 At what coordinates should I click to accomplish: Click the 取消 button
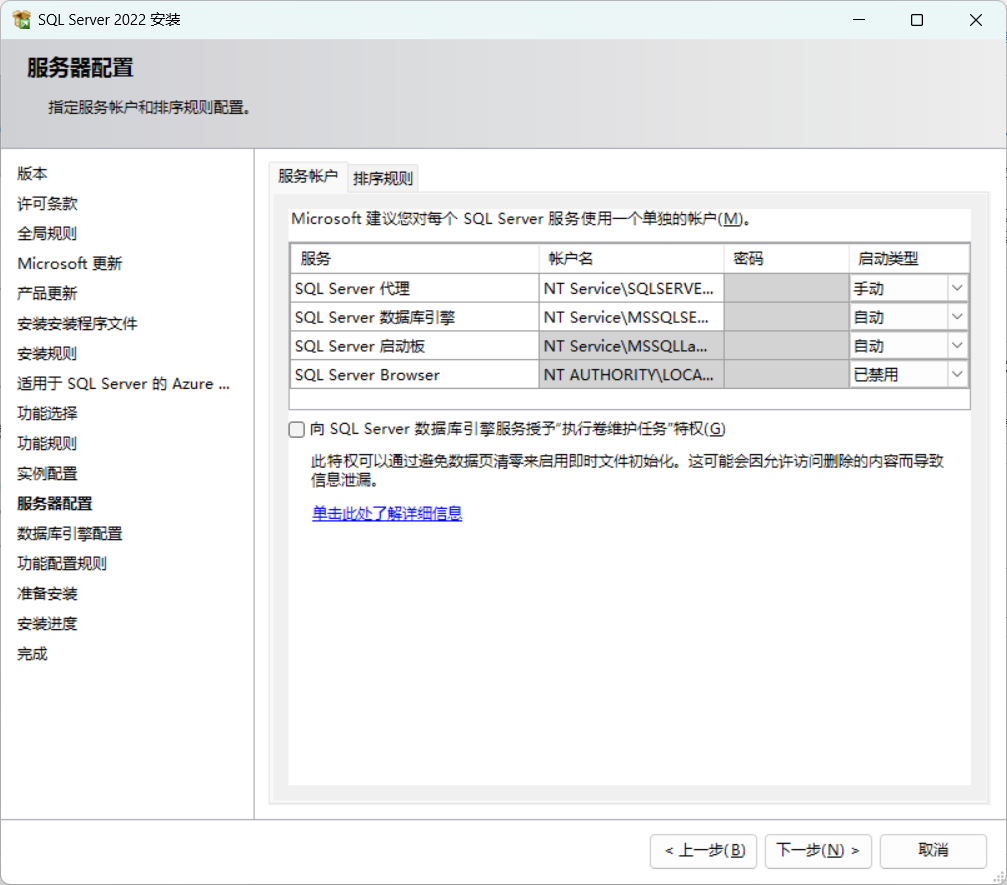coord(932,851)
